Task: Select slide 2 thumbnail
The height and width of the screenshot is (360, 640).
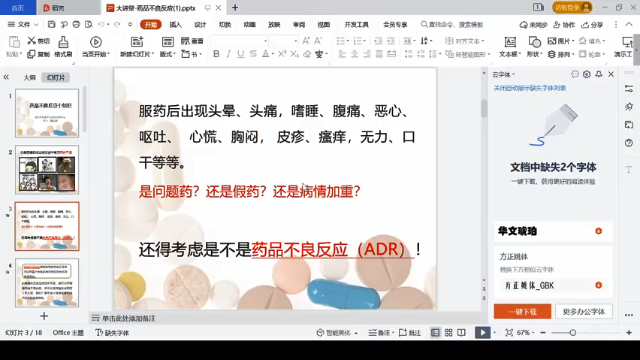Action: [x=47, y=169]
